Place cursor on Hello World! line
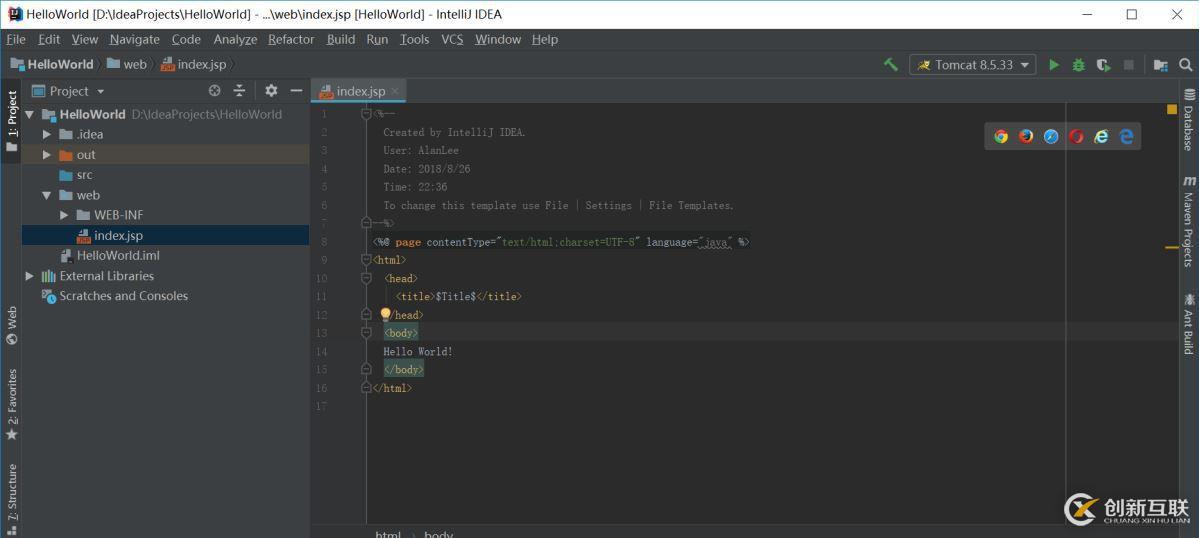 point(418,352)
